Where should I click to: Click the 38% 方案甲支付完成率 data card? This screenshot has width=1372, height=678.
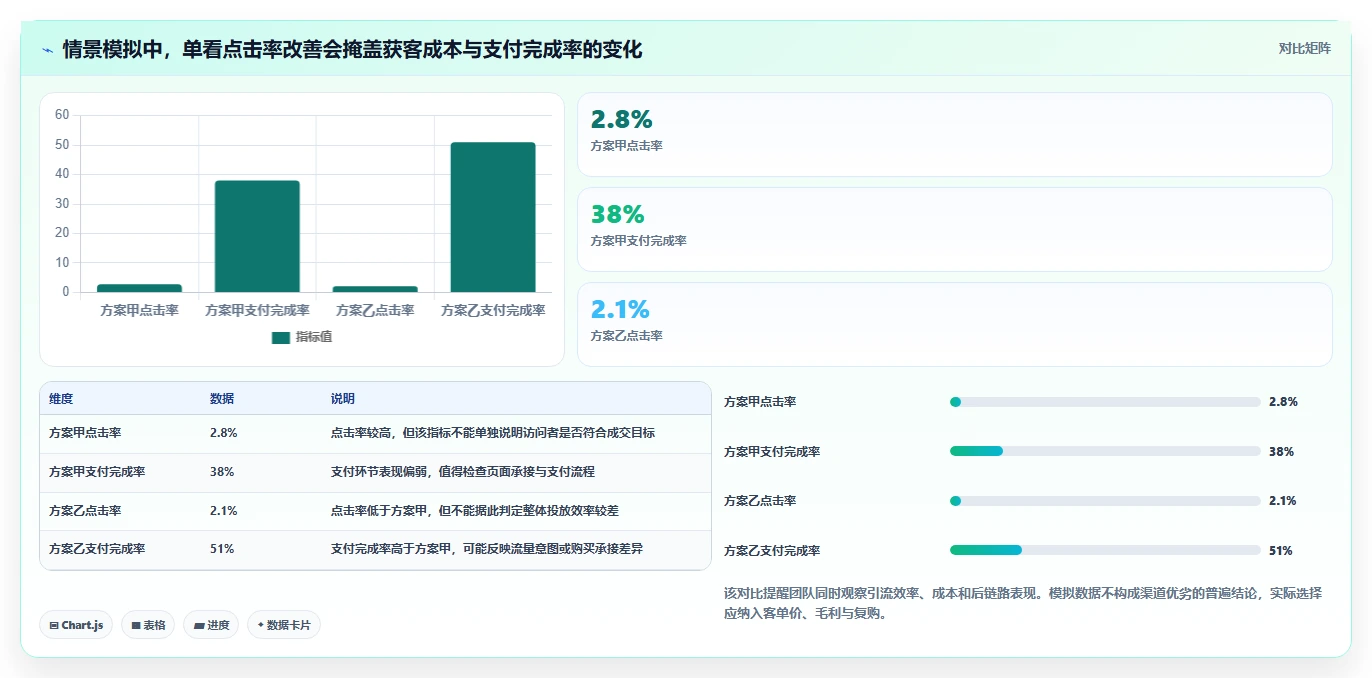[x=955, y=230]
